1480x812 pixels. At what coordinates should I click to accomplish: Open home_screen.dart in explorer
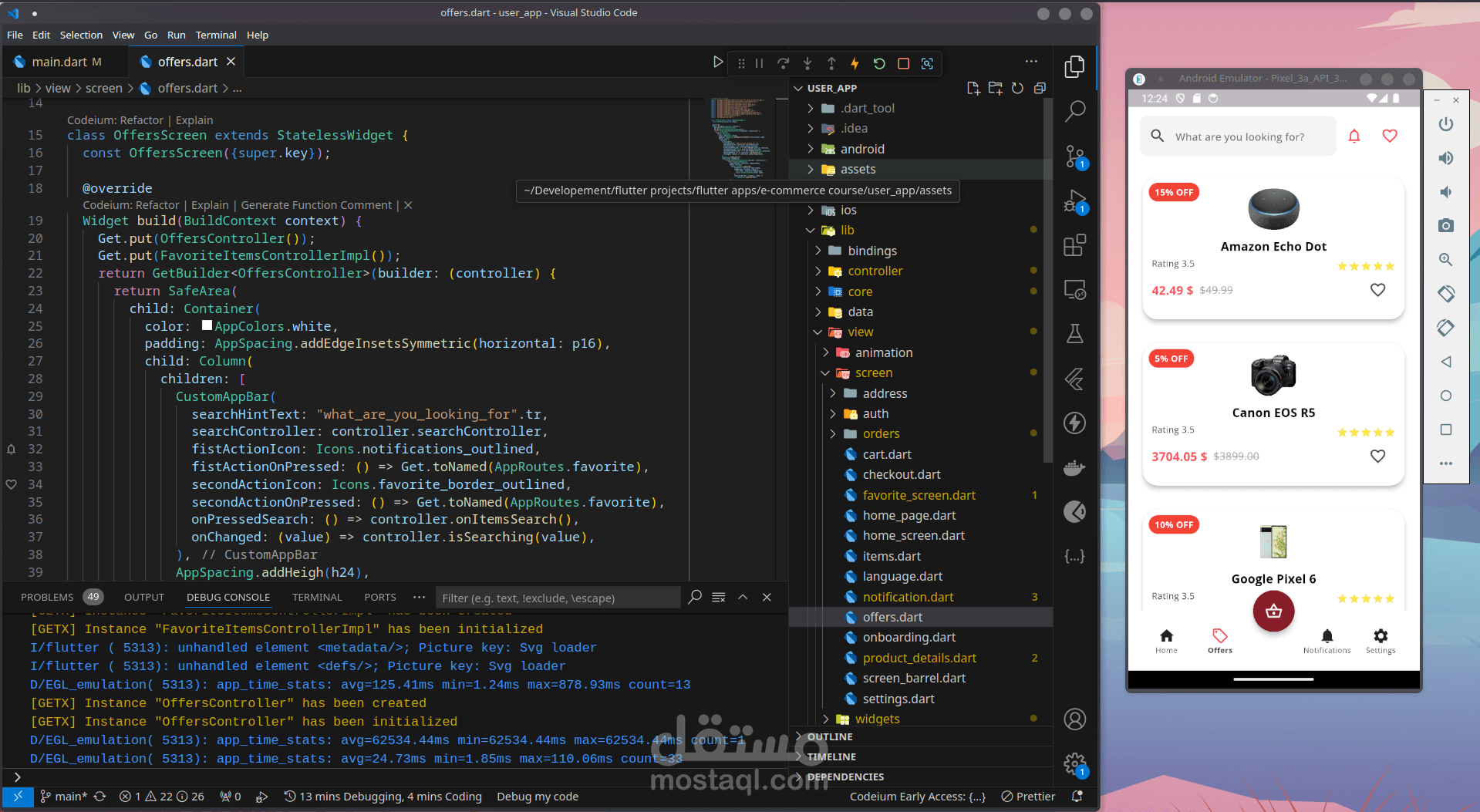[913, 535]
